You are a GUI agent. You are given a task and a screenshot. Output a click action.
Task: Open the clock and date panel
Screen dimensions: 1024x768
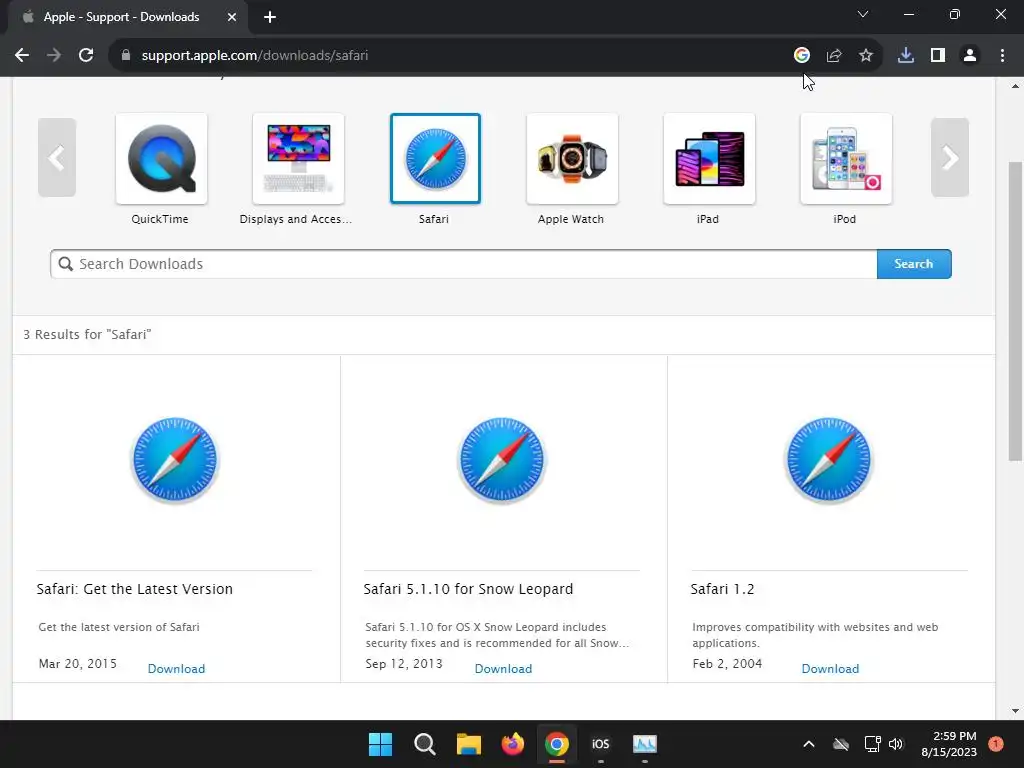(949, 744)
